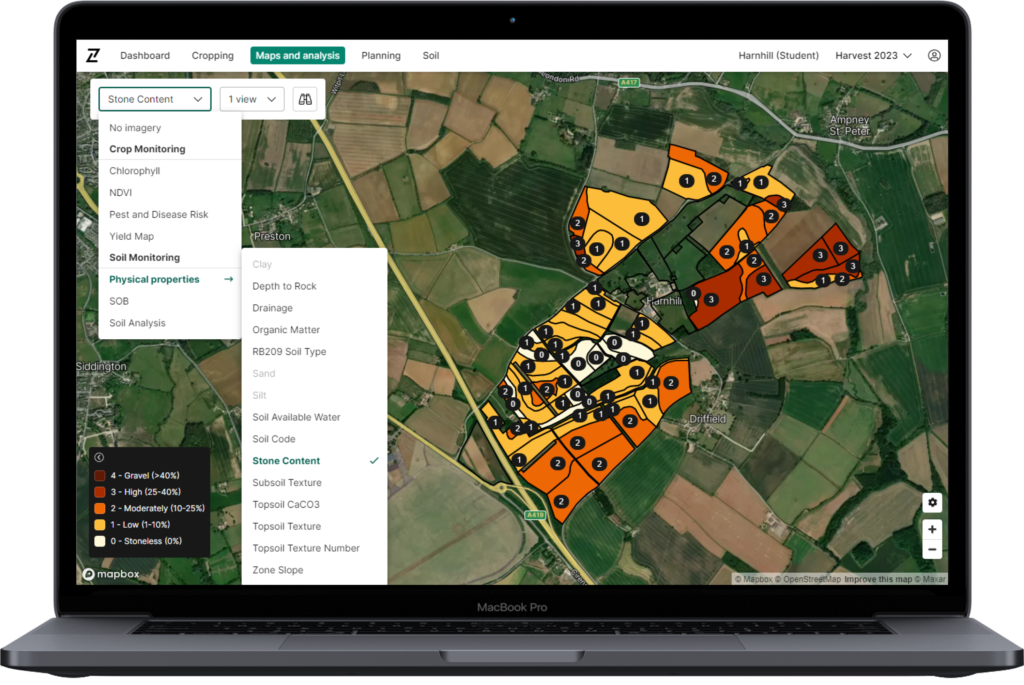The height and width of the screenshot is (685, 1024).
Task: Go to the Dashboard tab
Action: point(145,56)
